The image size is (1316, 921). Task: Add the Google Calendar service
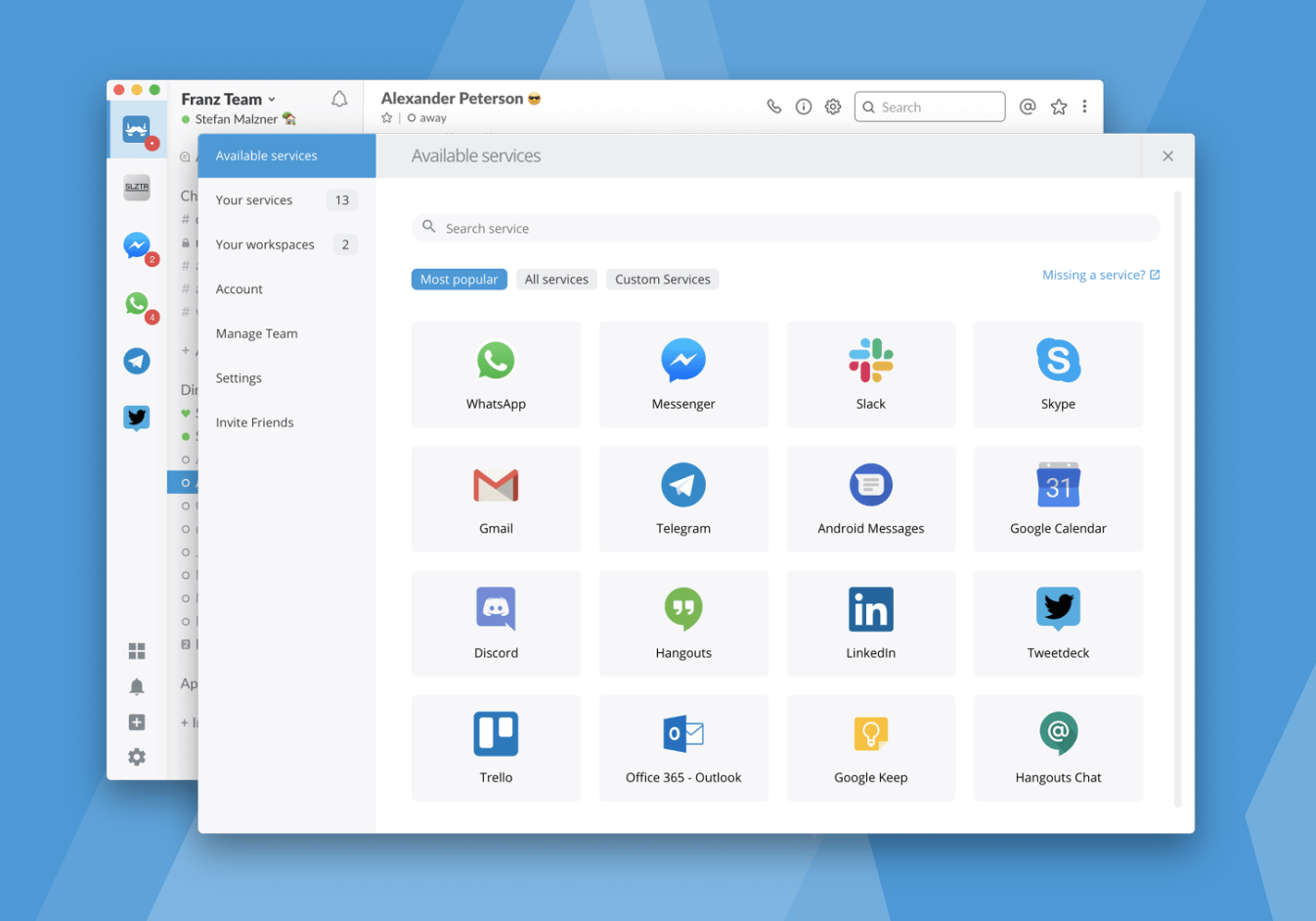point(1058,499)
